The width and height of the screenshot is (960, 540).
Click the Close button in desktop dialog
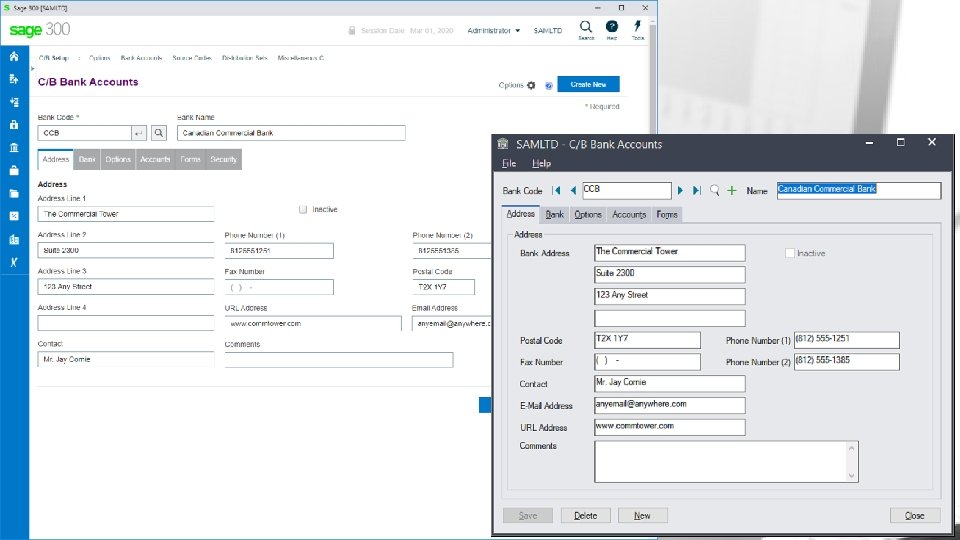coord(915,516)
